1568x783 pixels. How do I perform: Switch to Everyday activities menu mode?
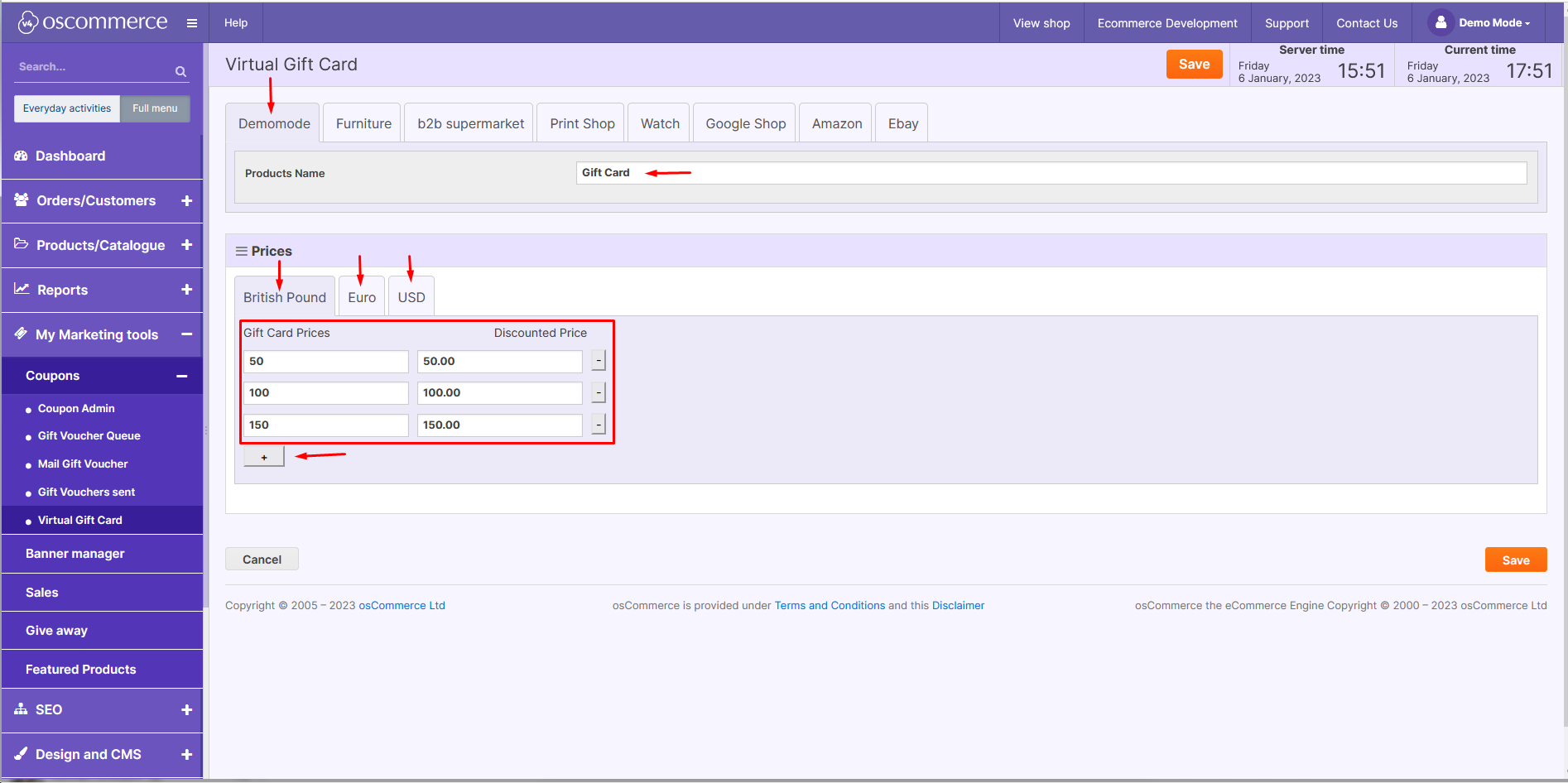click(67, 108)
